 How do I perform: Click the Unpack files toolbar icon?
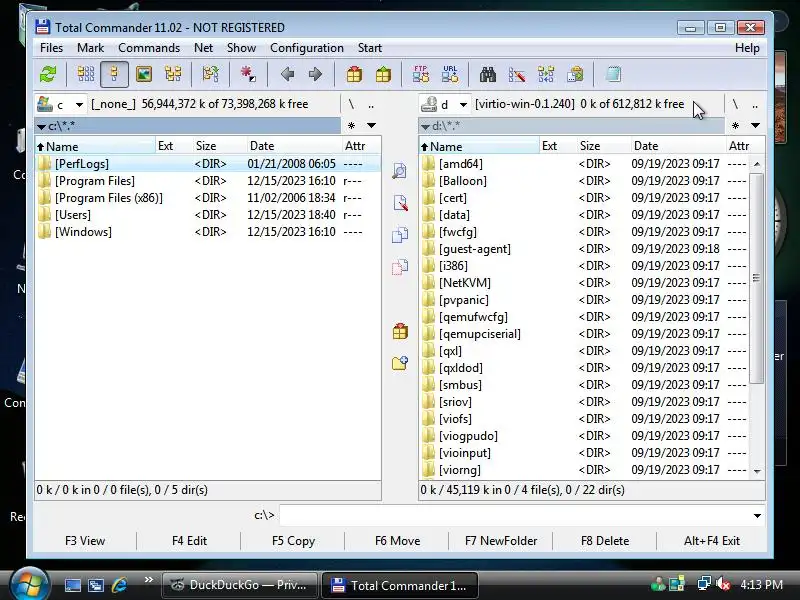[x=383, y=74]
